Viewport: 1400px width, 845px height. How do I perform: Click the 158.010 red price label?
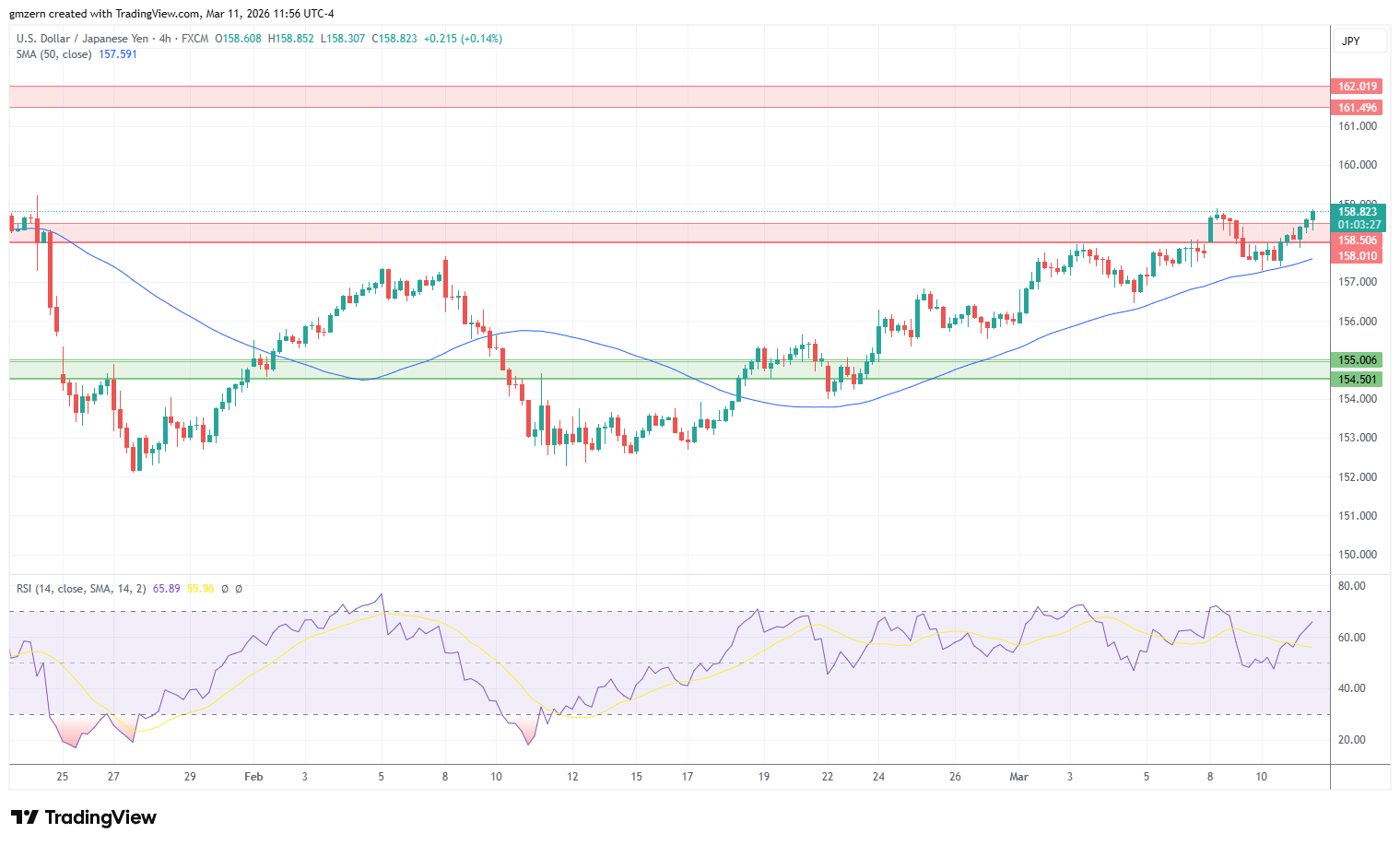[x=1358, y=256]
